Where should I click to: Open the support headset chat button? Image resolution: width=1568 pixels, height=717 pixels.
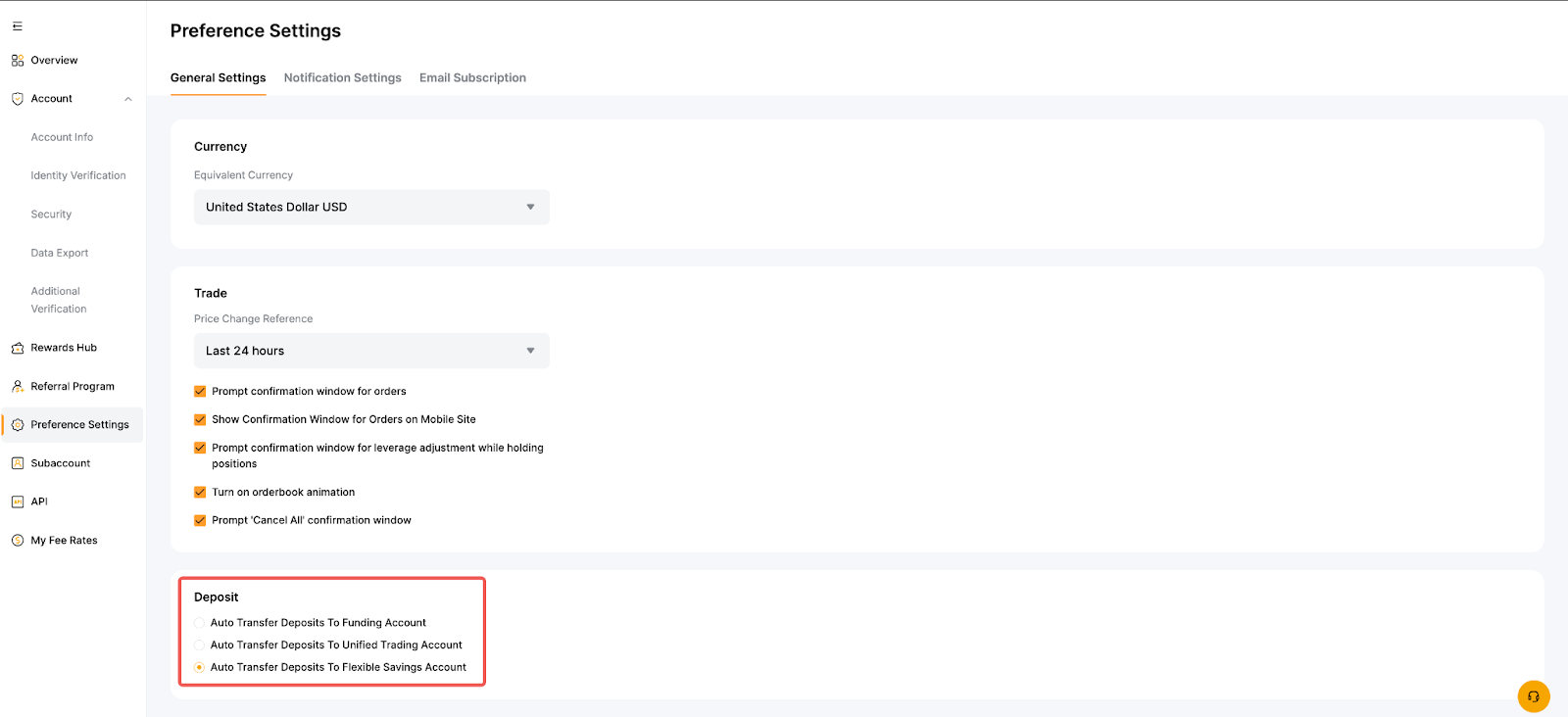point(1533,696)
